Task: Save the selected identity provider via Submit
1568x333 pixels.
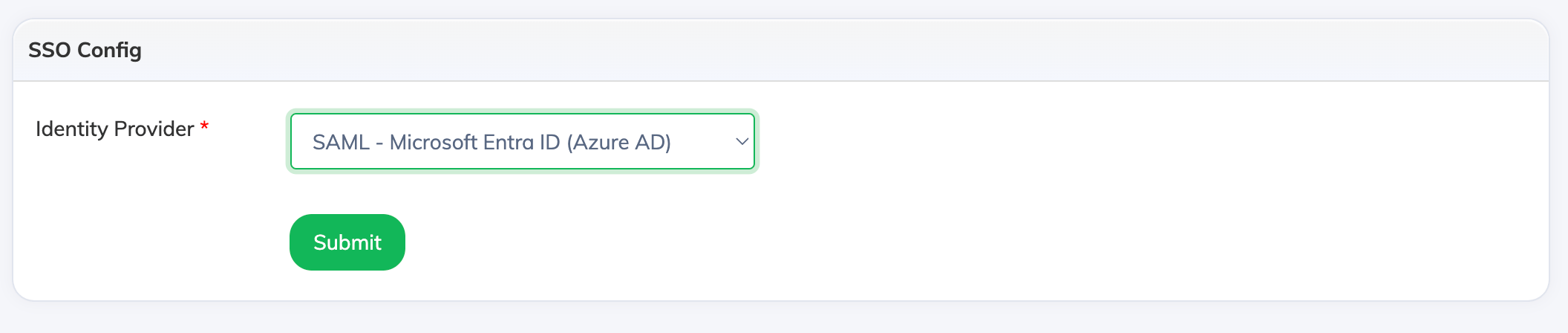Action: (347, 242)
